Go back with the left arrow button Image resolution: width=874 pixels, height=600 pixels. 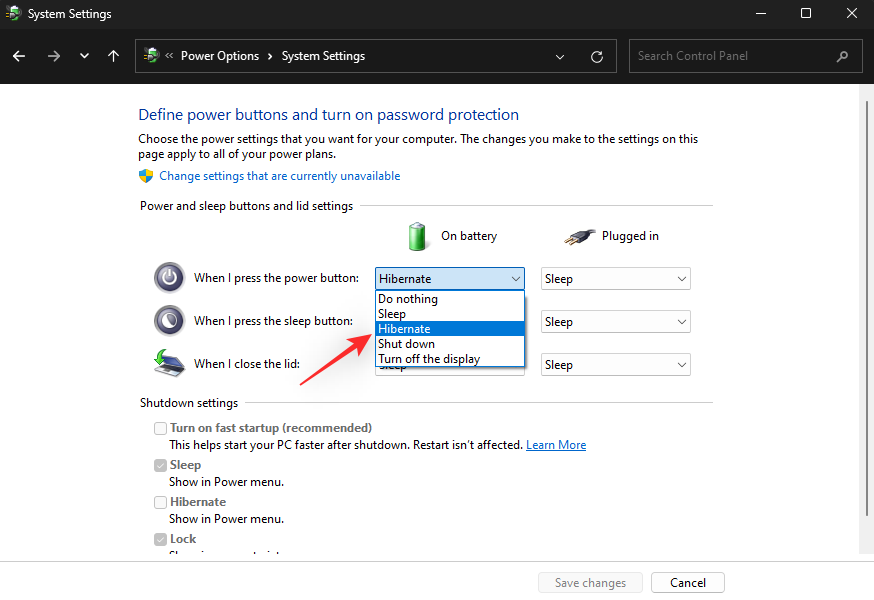[x=19, y=56]
